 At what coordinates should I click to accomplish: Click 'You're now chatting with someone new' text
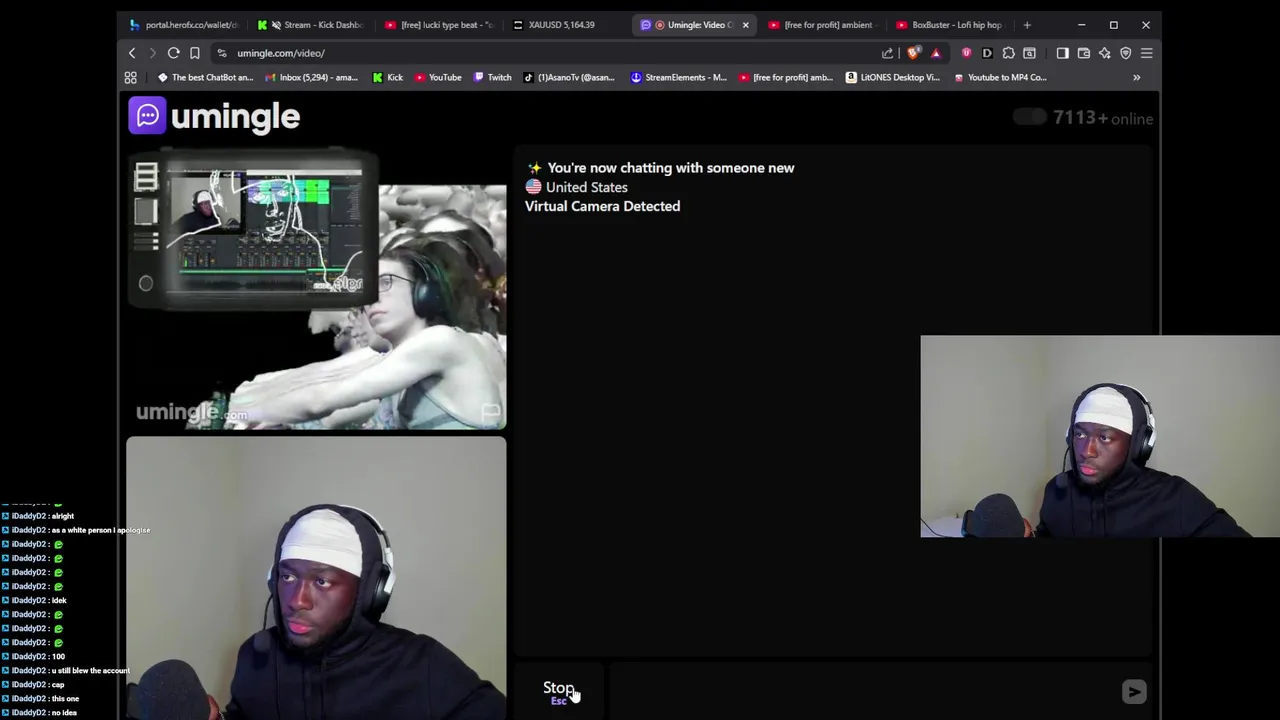point(671,168)
